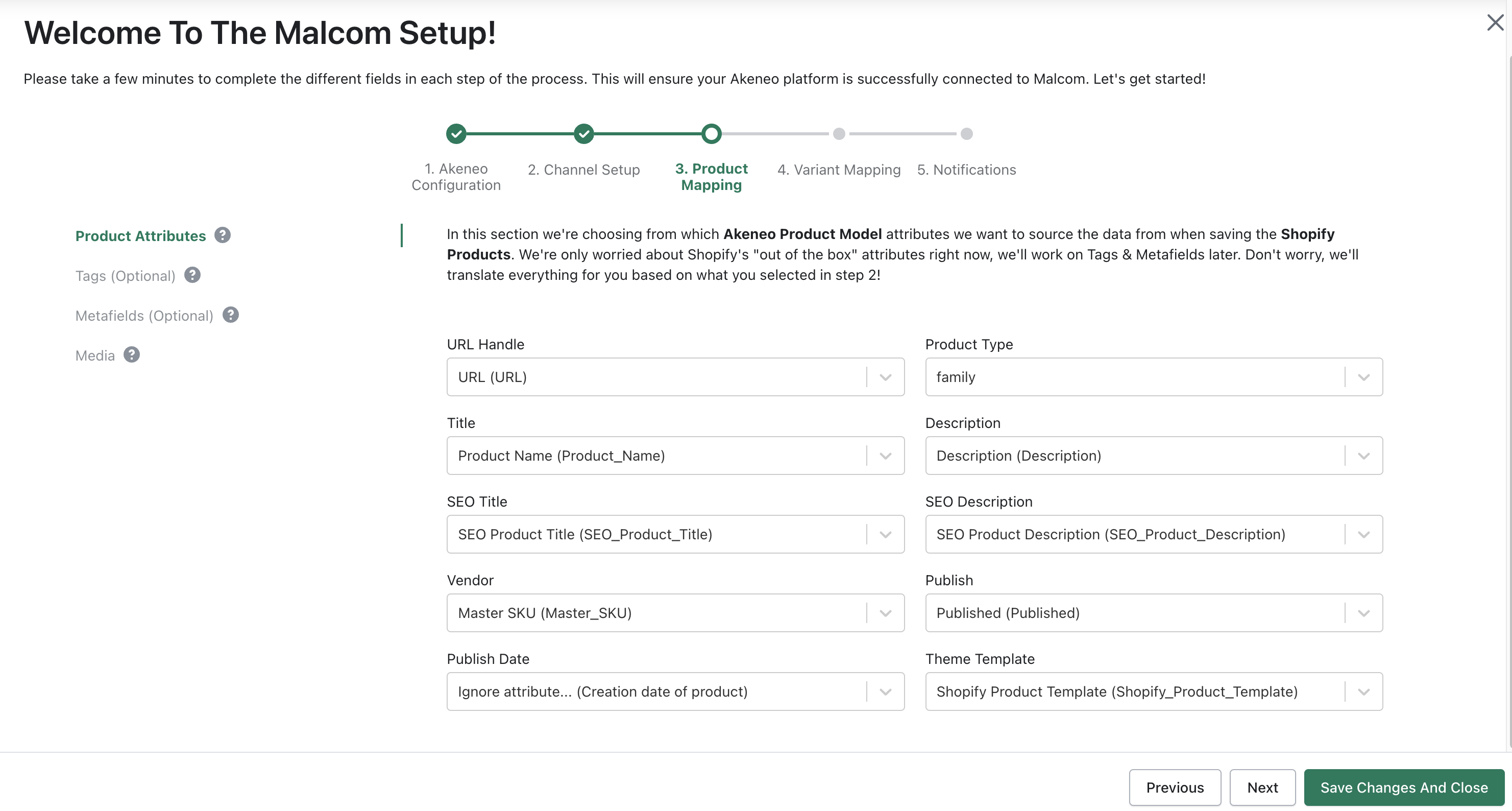Image resolution: width=1512 pixels, height=811 pixels.
Task: Click help icon beside Media
Action: [x=132, y=355]
